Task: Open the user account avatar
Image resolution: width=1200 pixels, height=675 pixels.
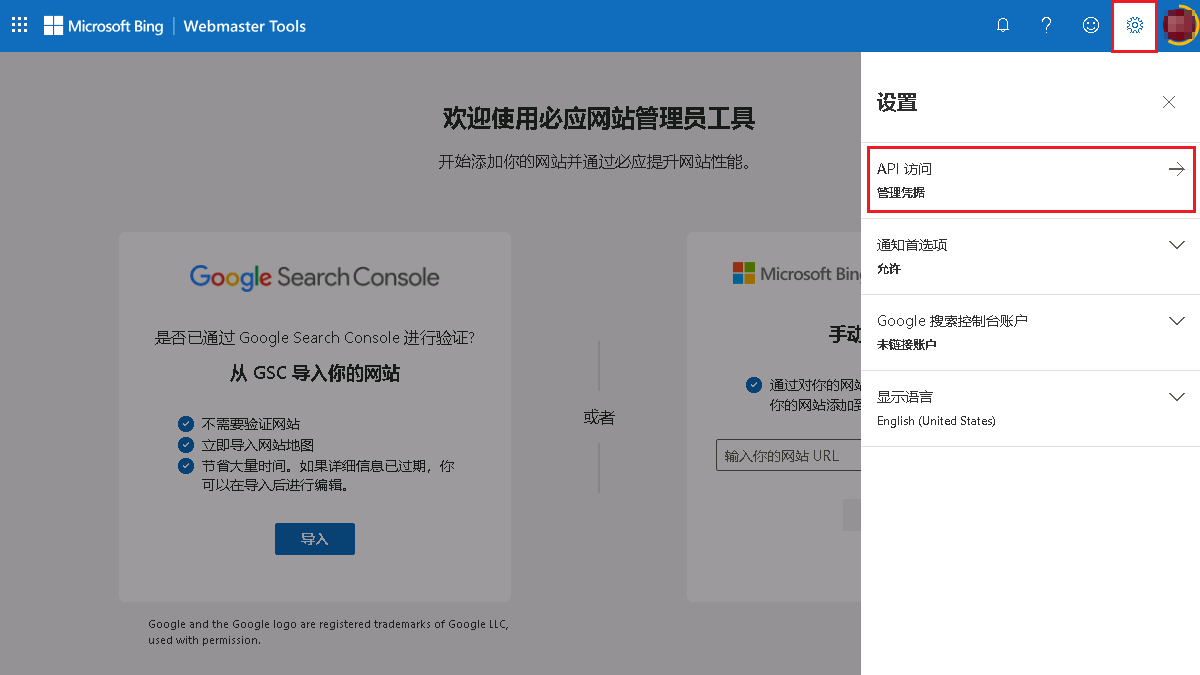Action: click(x=1180, y=26)
